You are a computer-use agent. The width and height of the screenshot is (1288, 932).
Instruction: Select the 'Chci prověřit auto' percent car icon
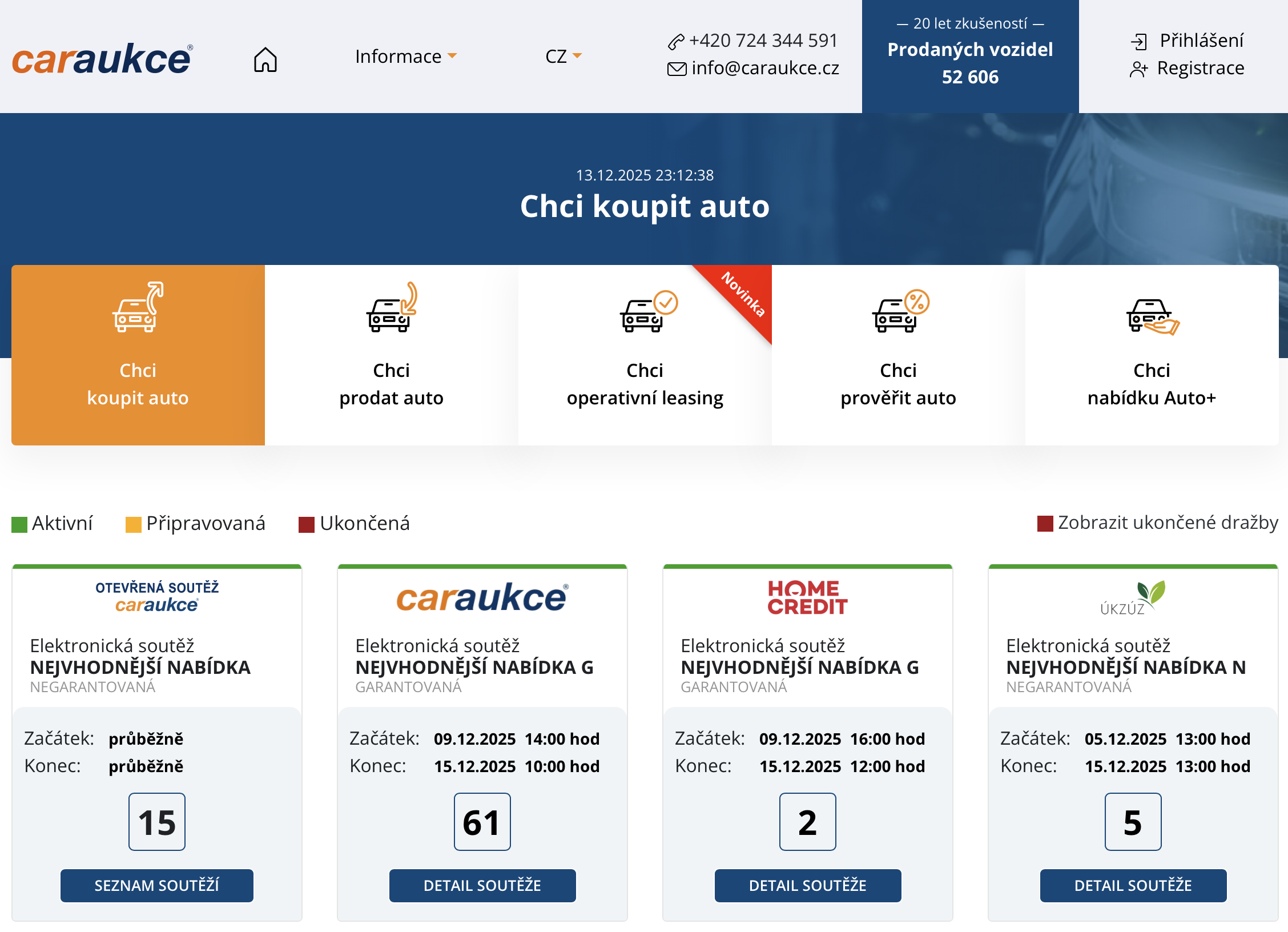point(898,313)
